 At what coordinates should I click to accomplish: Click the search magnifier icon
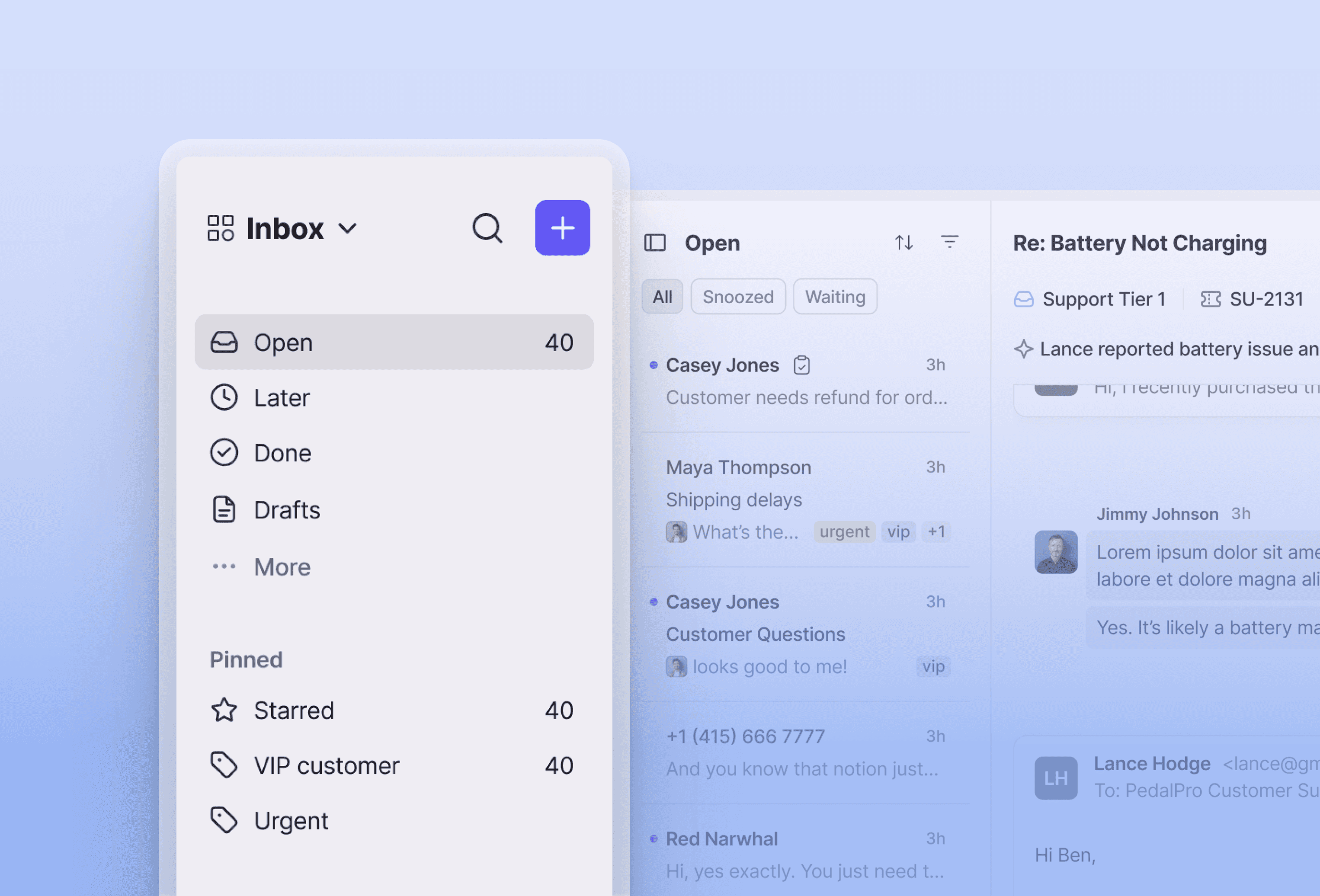pos(487,228)
